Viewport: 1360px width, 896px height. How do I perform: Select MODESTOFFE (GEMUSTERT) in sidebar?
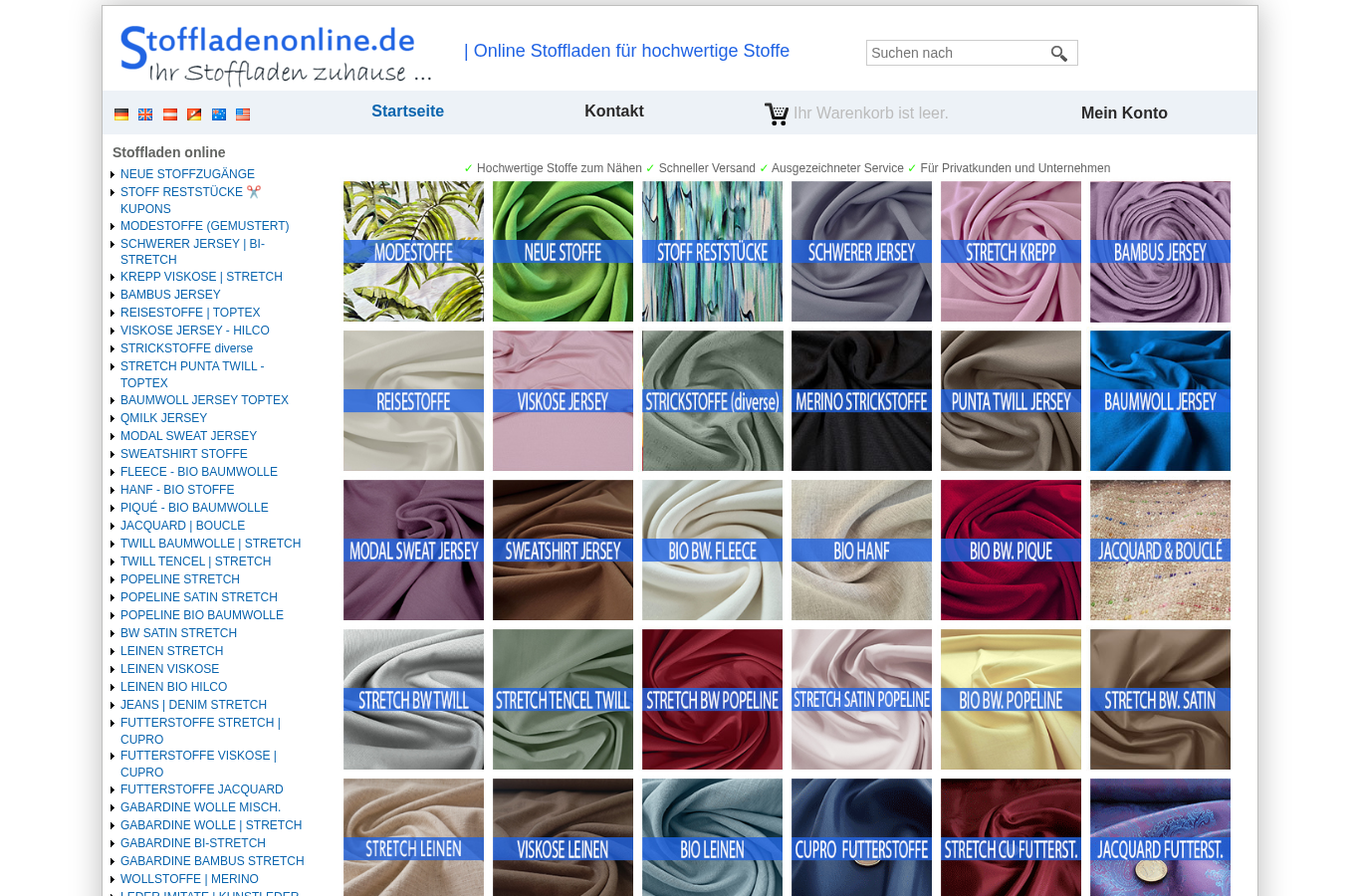pyautogui.click(x=204, y=226)
